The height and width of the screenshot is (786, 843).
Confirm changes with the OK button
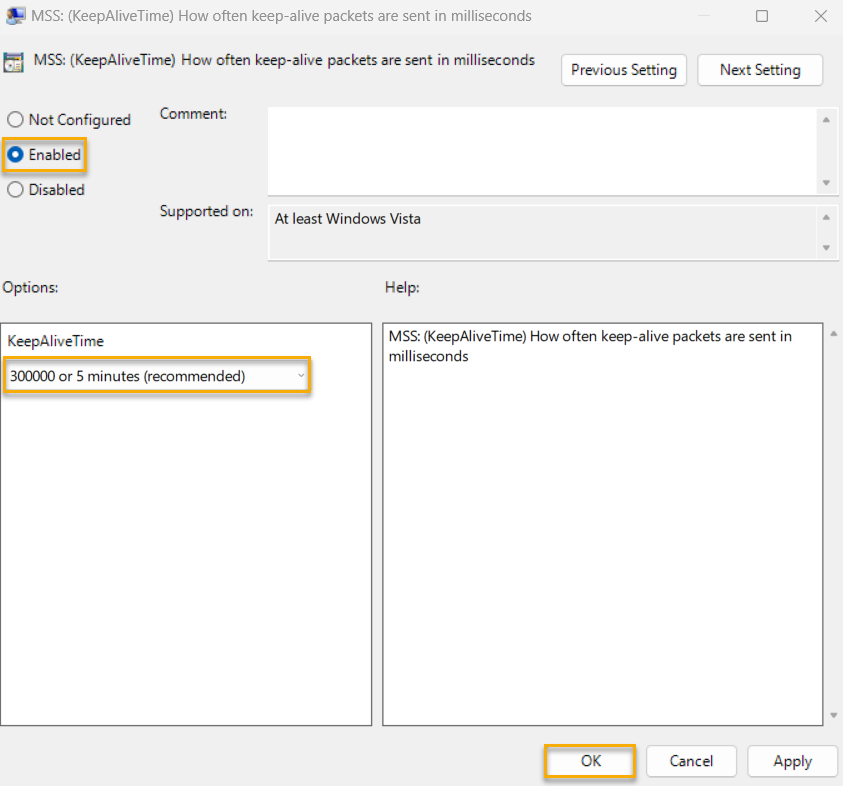(x=589, y=761)
